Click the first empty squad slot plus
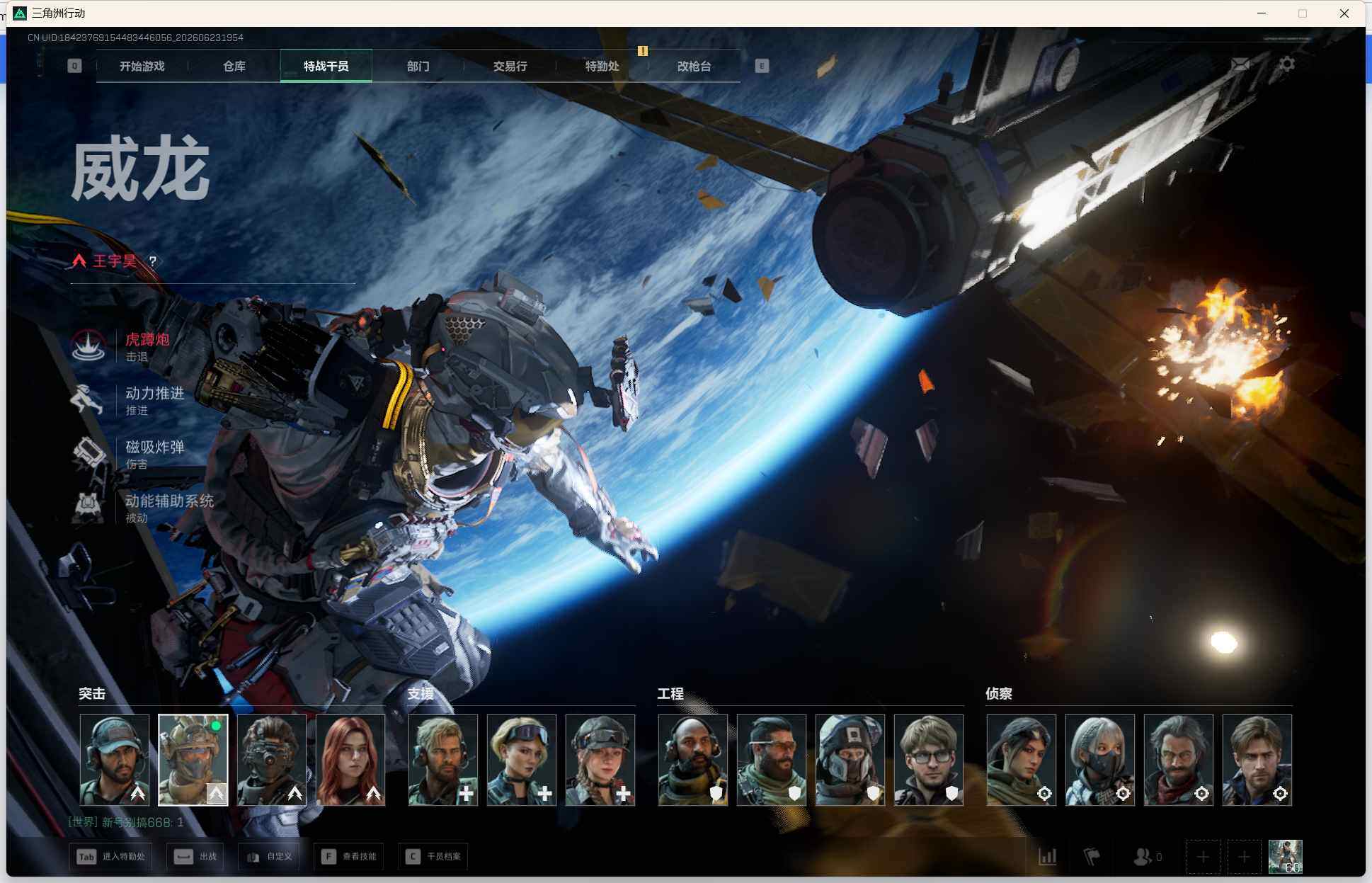The height and width of the screenshot is (883, 1372). 1203,857
